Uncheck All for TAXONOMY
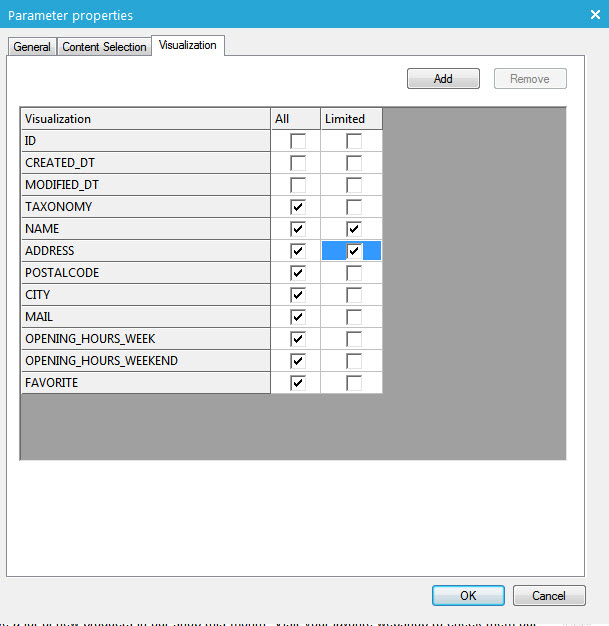The image size is (609, 626). tap(297, 207)
